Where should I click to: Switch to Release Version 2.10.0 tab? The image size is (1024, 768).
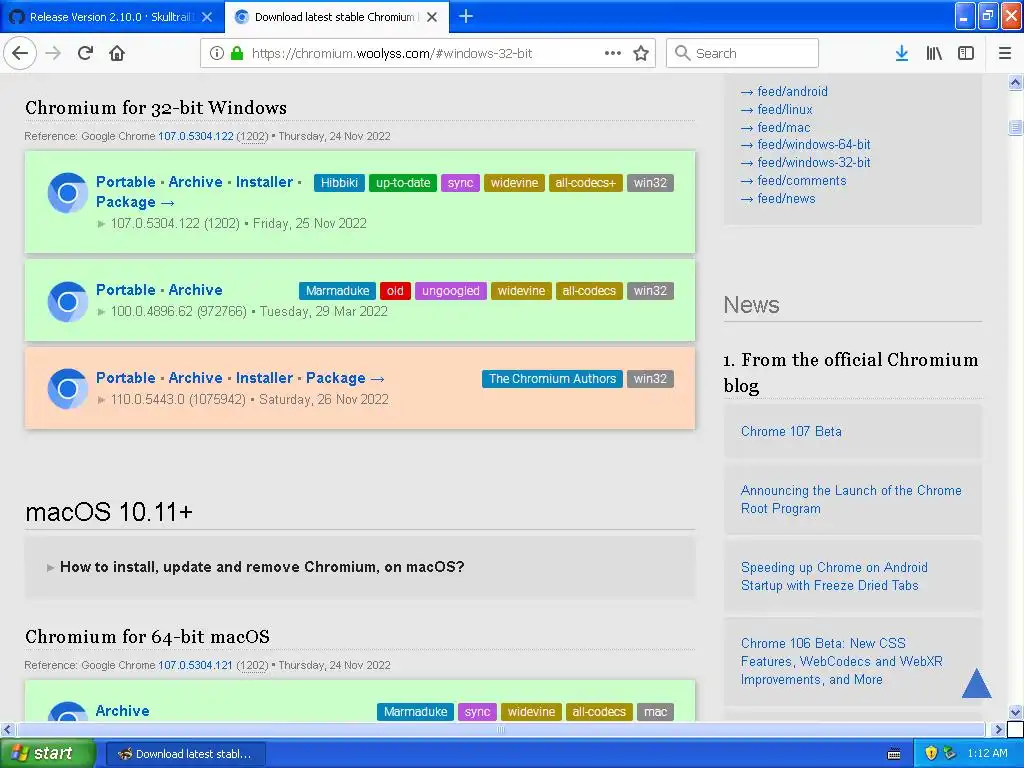pos(112,17)
